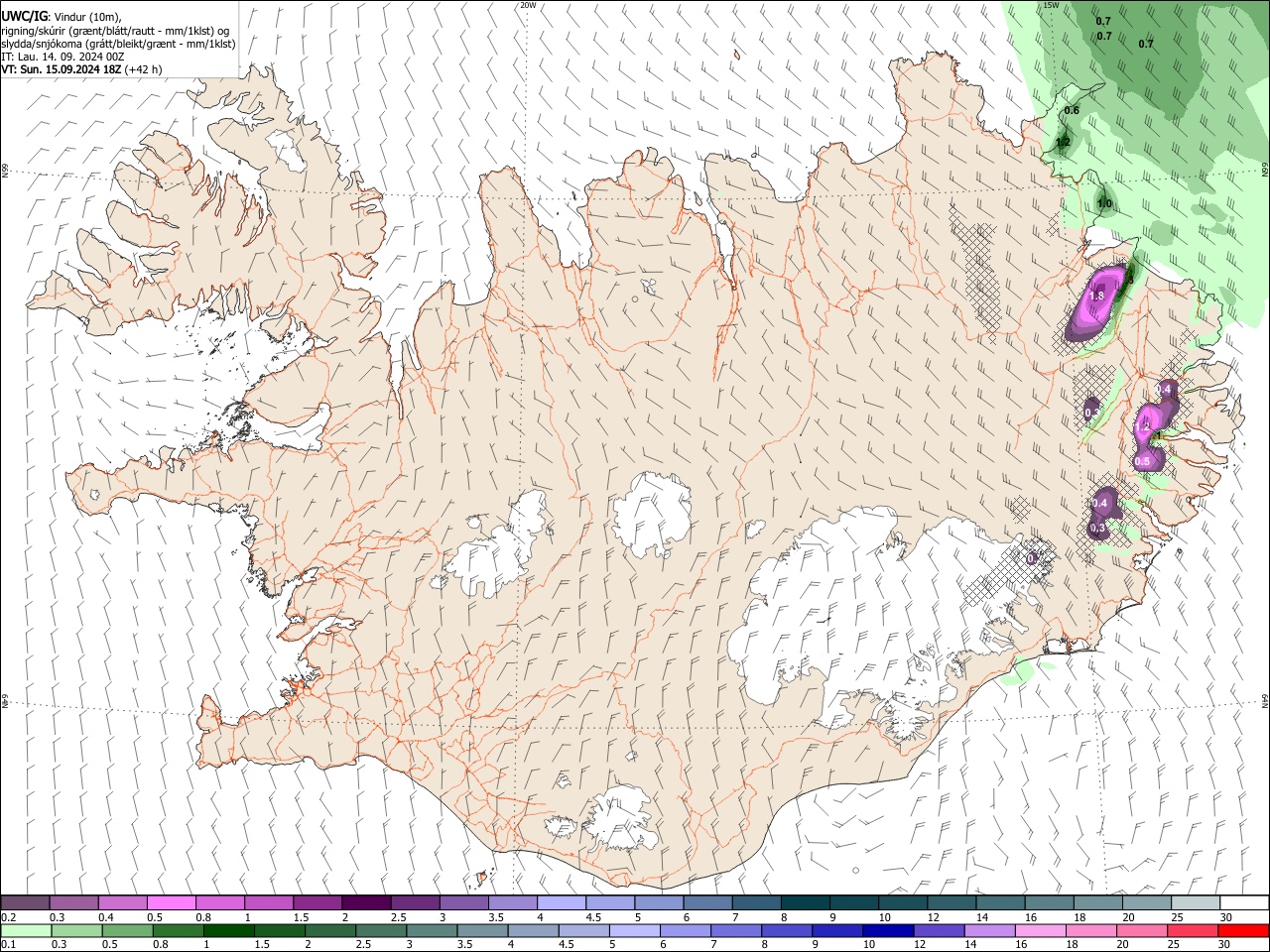Select the royal blue swatch labeled 9 in the rain scale
Viewport: 1270px width, 952px height.
click(x=837, y=930)
